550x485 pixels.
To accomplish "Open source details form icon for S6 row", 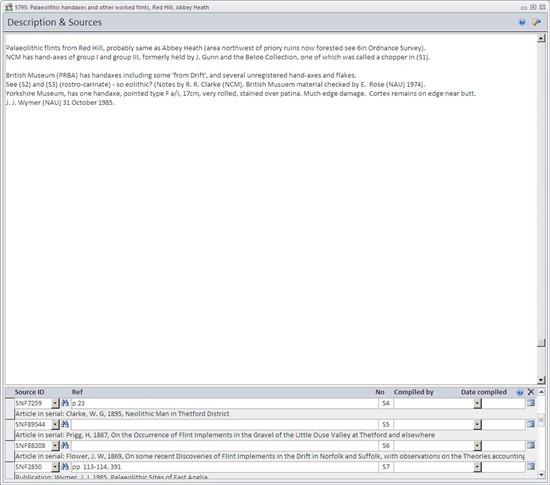I will 531,445.
